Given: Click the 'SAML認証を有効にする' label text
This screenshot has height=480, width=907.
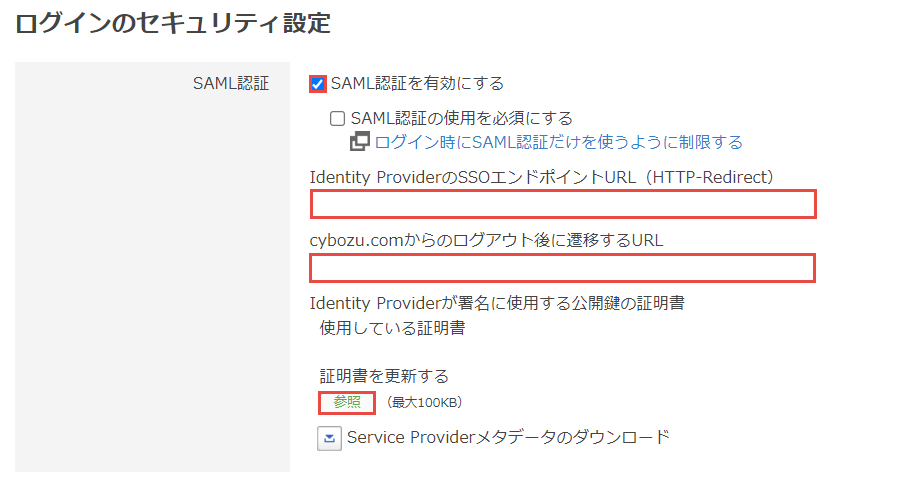Looking at the screenshot, I should 417,84.
